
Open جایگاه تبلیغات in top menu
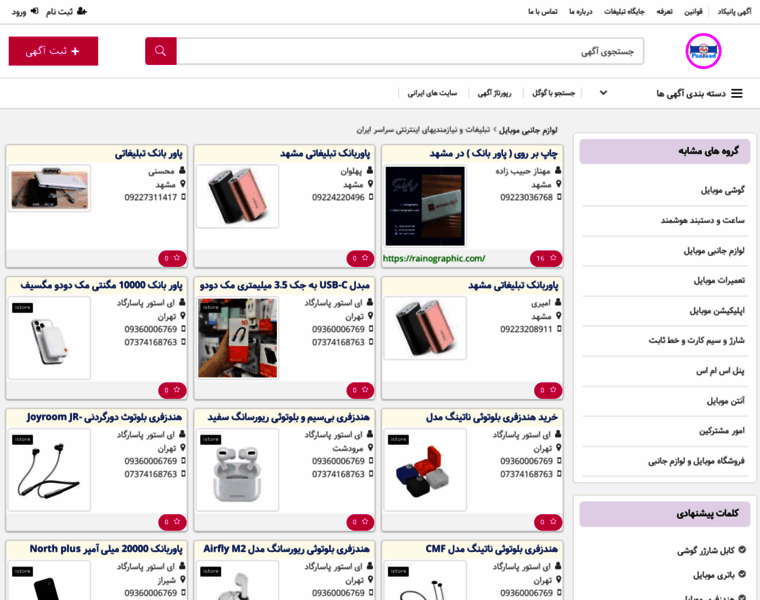(624, 12)
